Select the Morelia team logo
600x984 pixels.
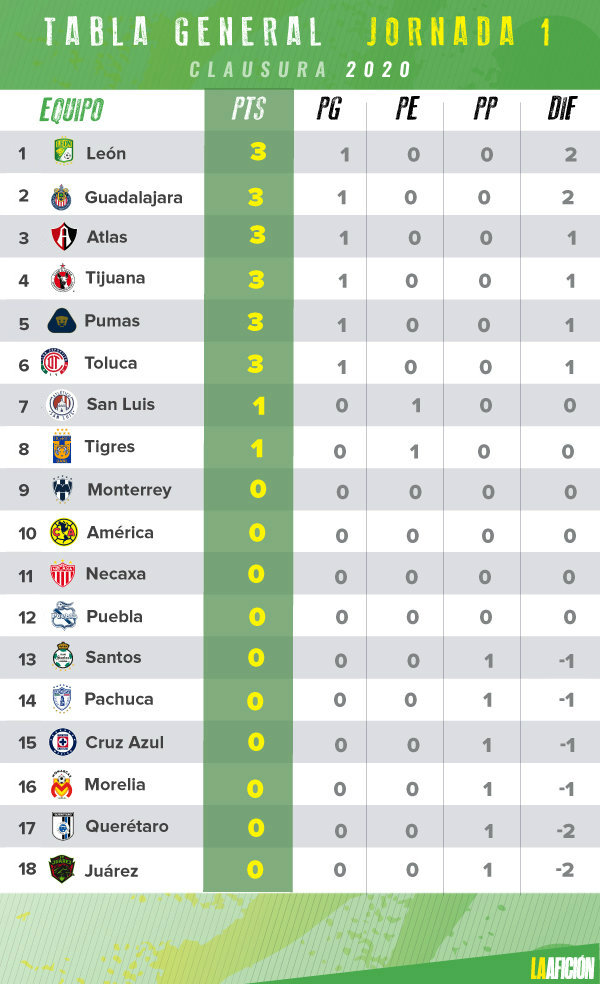pyautogui.click(x=62, y=784)
